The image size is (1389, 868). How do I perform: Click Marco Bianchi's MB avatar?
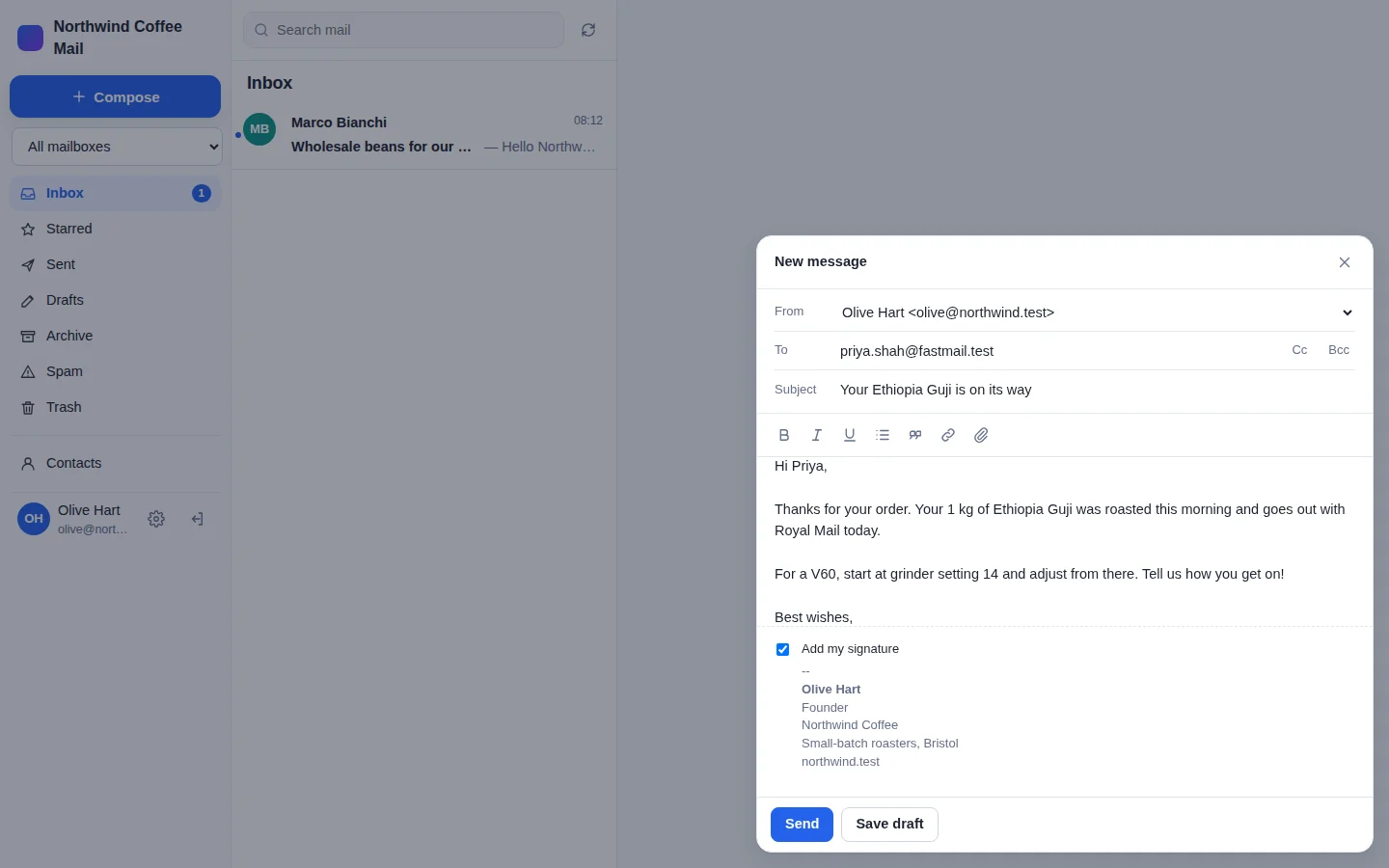(x=259, y=129)
